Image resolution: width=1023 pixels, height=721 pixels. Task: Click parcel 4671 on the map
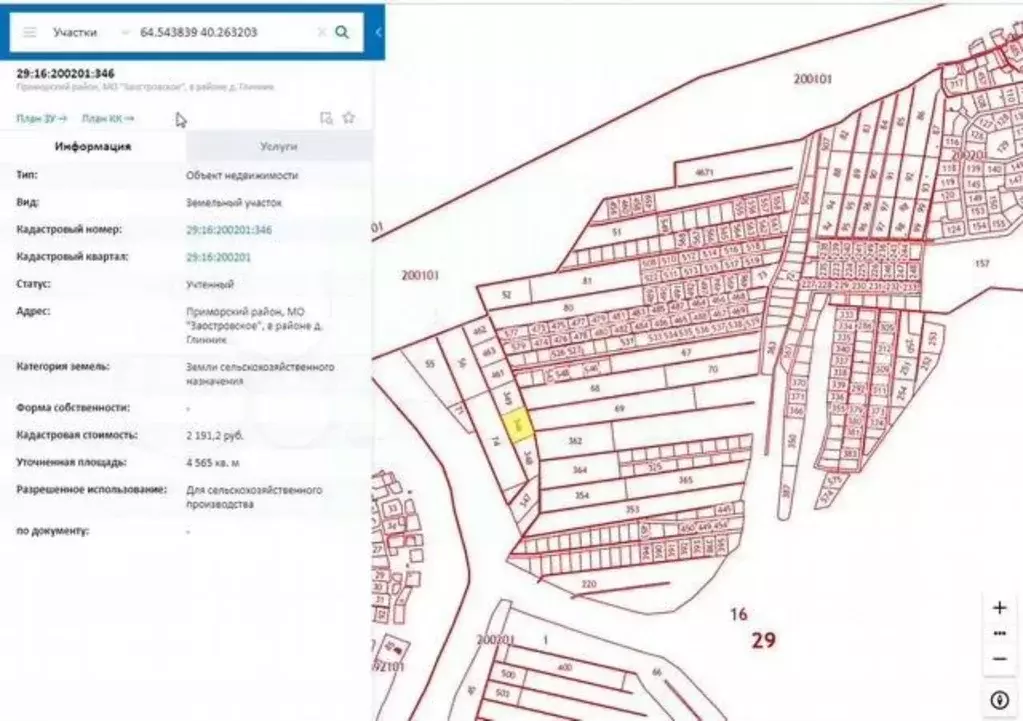[x=704, y=173]
